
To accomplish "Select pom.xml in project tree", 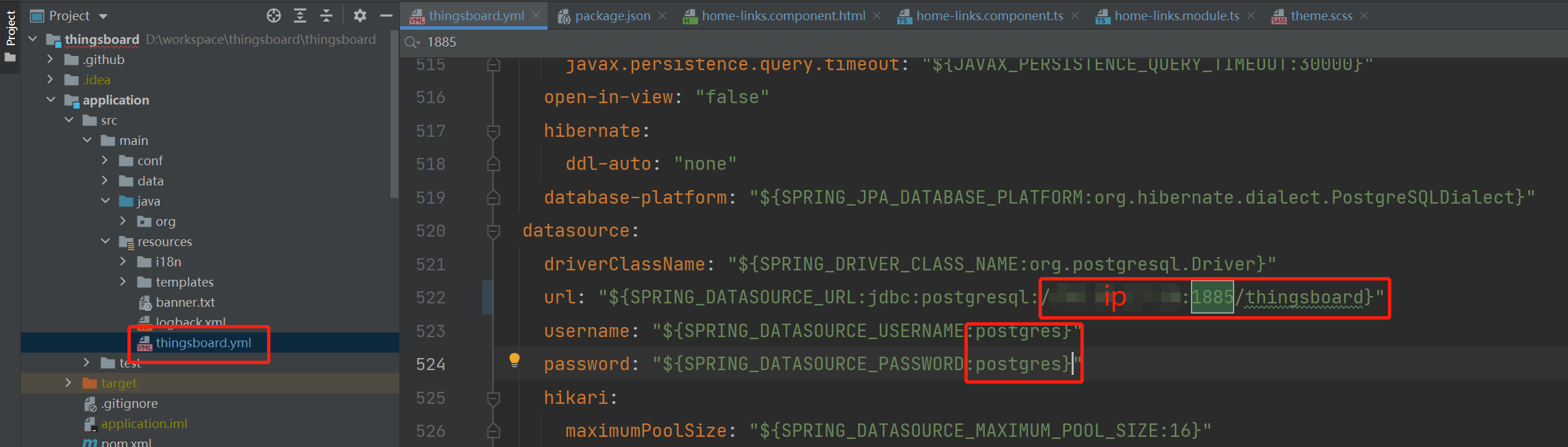I will point(125,442).
